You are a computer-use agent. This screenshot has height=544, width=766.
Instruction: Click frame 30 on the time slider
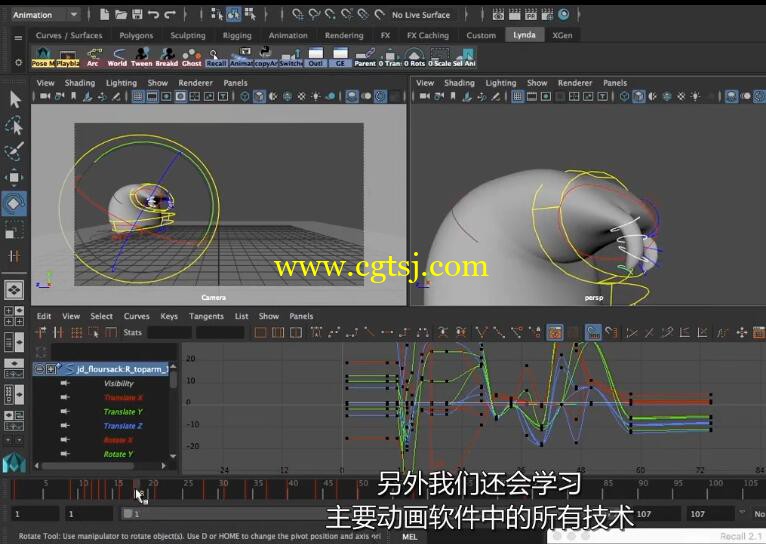223,489
